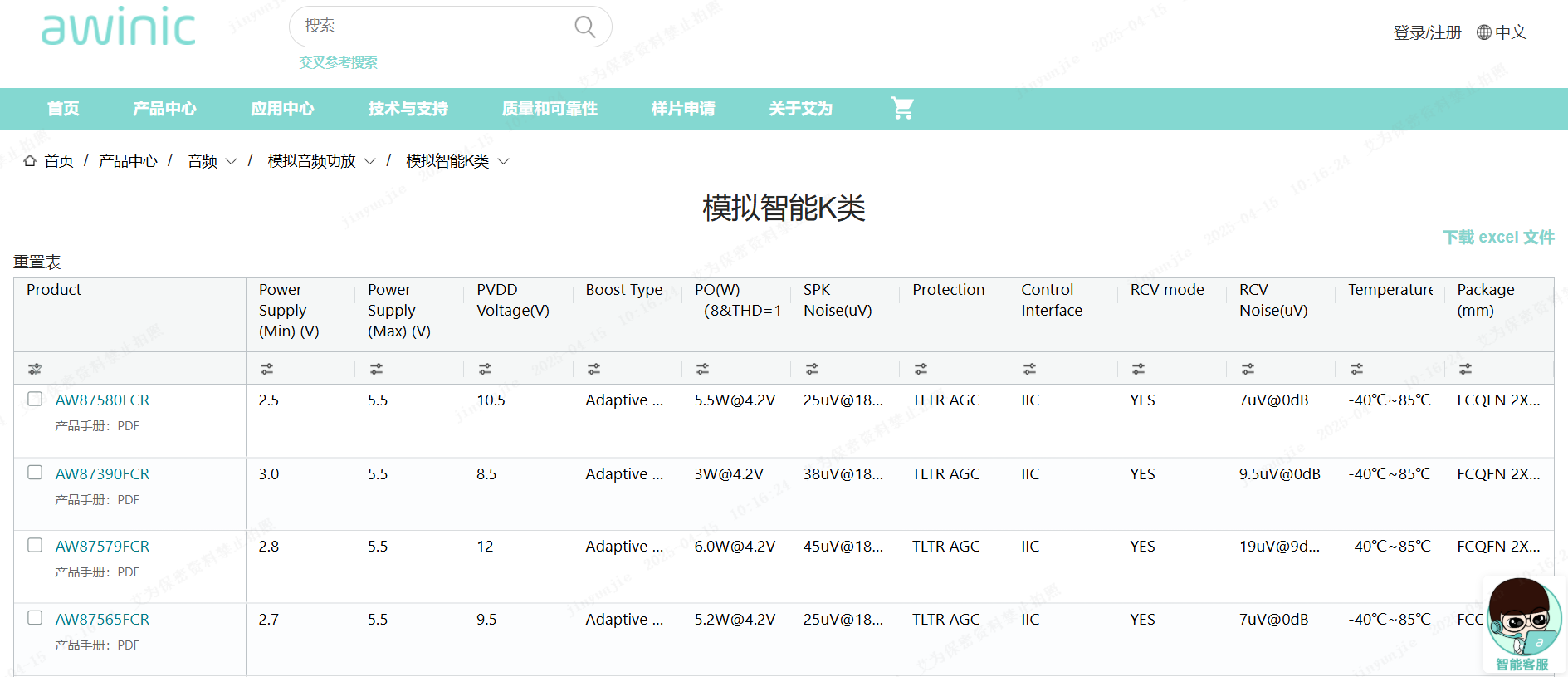Tick the AW87579FCR checkbox
The image size is (1568, 677).
pos(35,545)
